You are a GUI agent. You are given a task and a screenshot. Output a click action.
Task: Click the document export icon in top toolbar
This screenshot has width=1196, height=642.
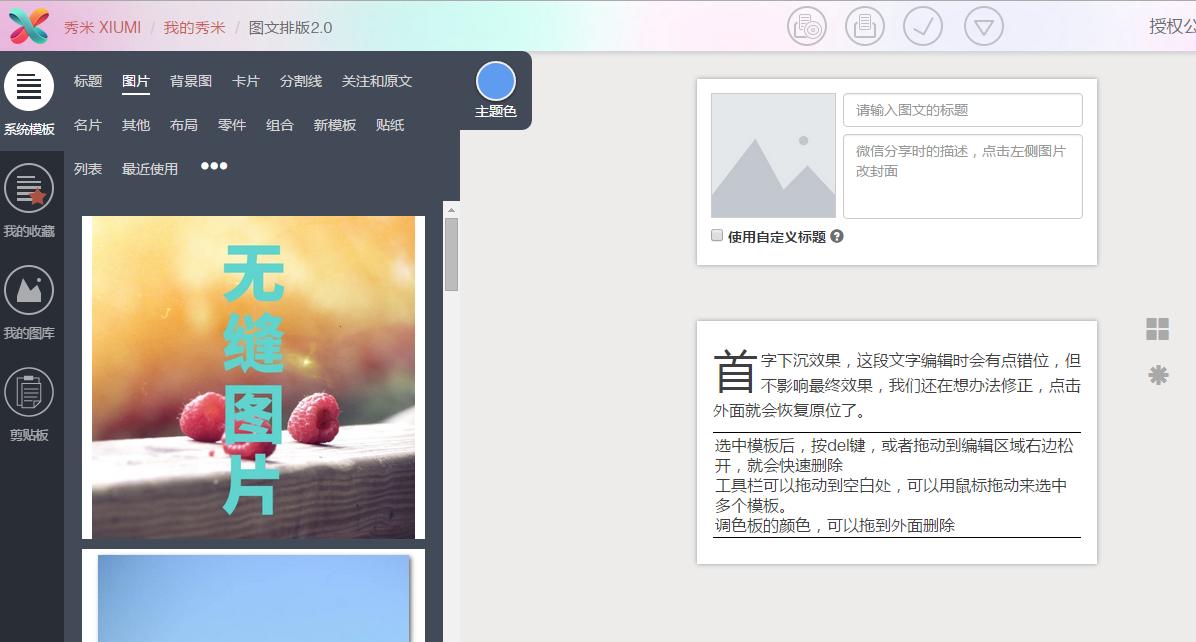coord(865,26)
